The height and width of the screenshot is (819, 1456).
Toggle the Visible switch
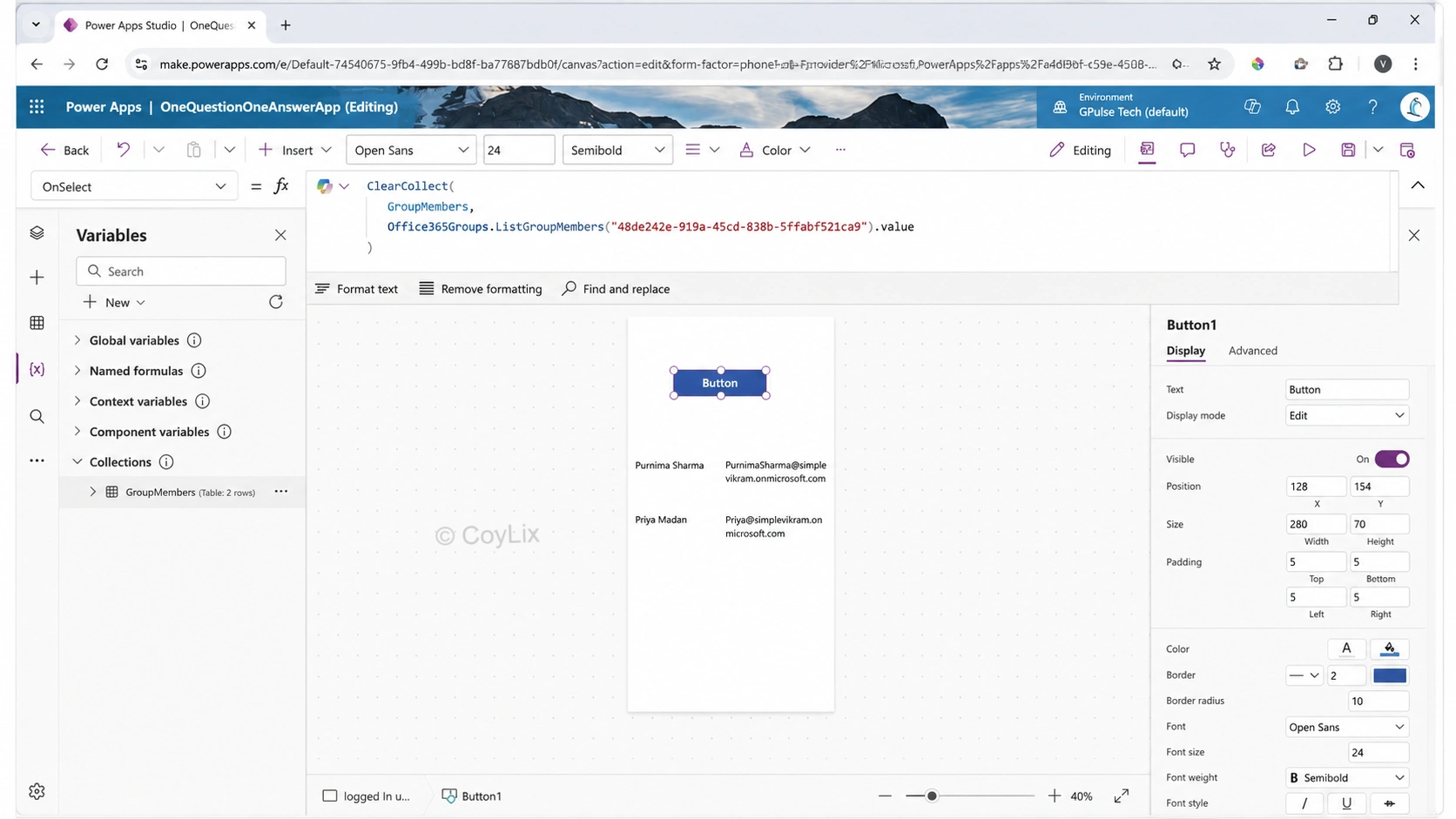[x=1392, y=459]
